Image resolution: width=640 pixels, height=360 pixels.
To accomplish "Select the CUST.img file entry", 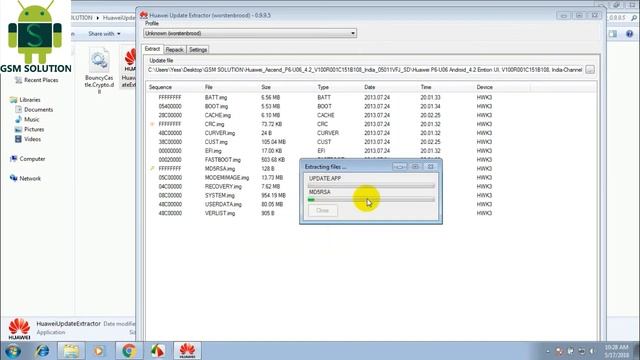I will (216, 142).
